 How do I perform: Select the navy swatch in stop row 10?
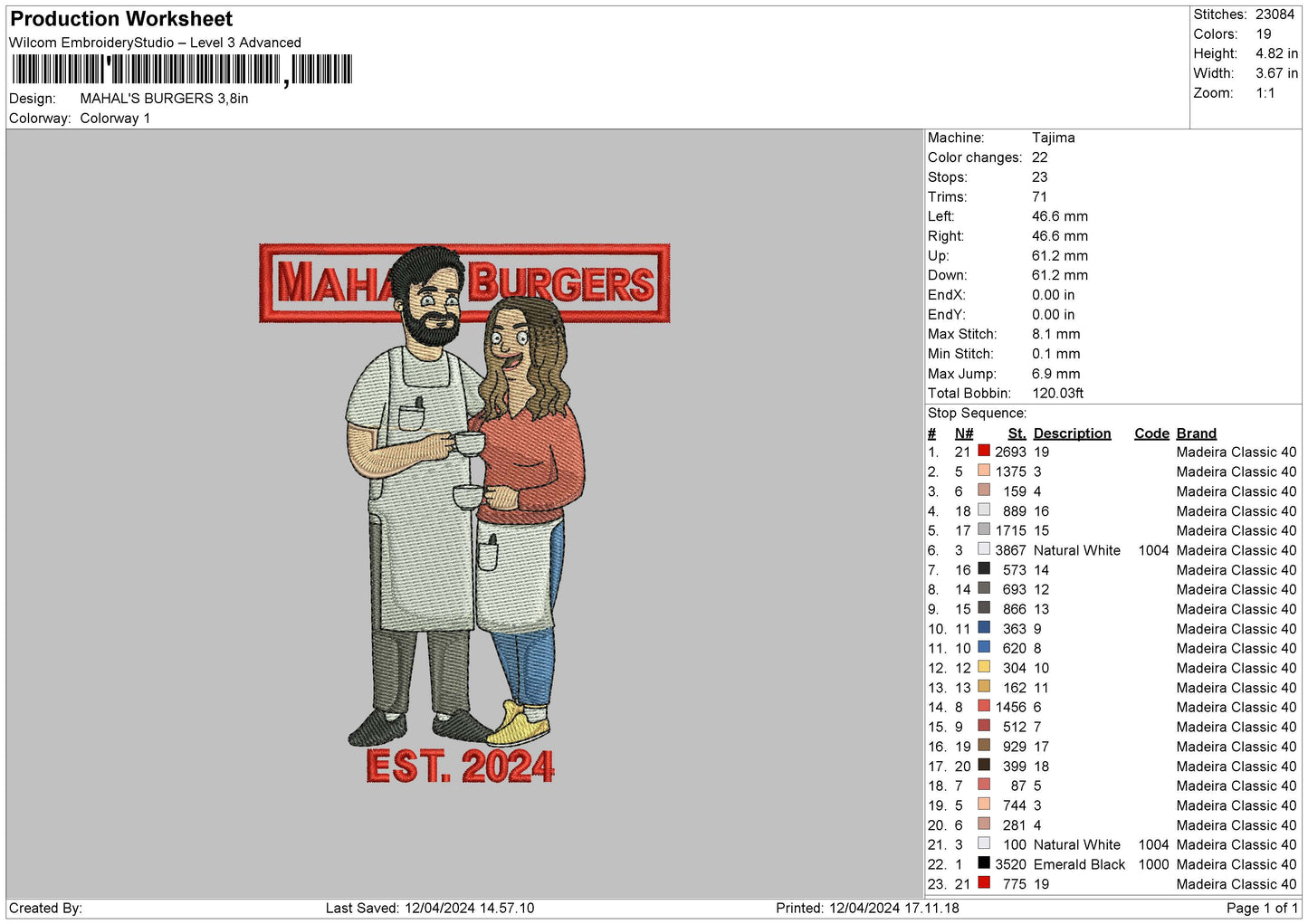click(x=984, y=628)
